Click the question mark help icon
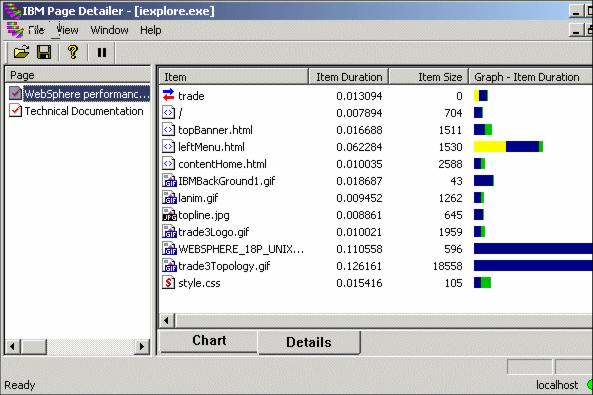The image size is (593, 395). point(73,52)
